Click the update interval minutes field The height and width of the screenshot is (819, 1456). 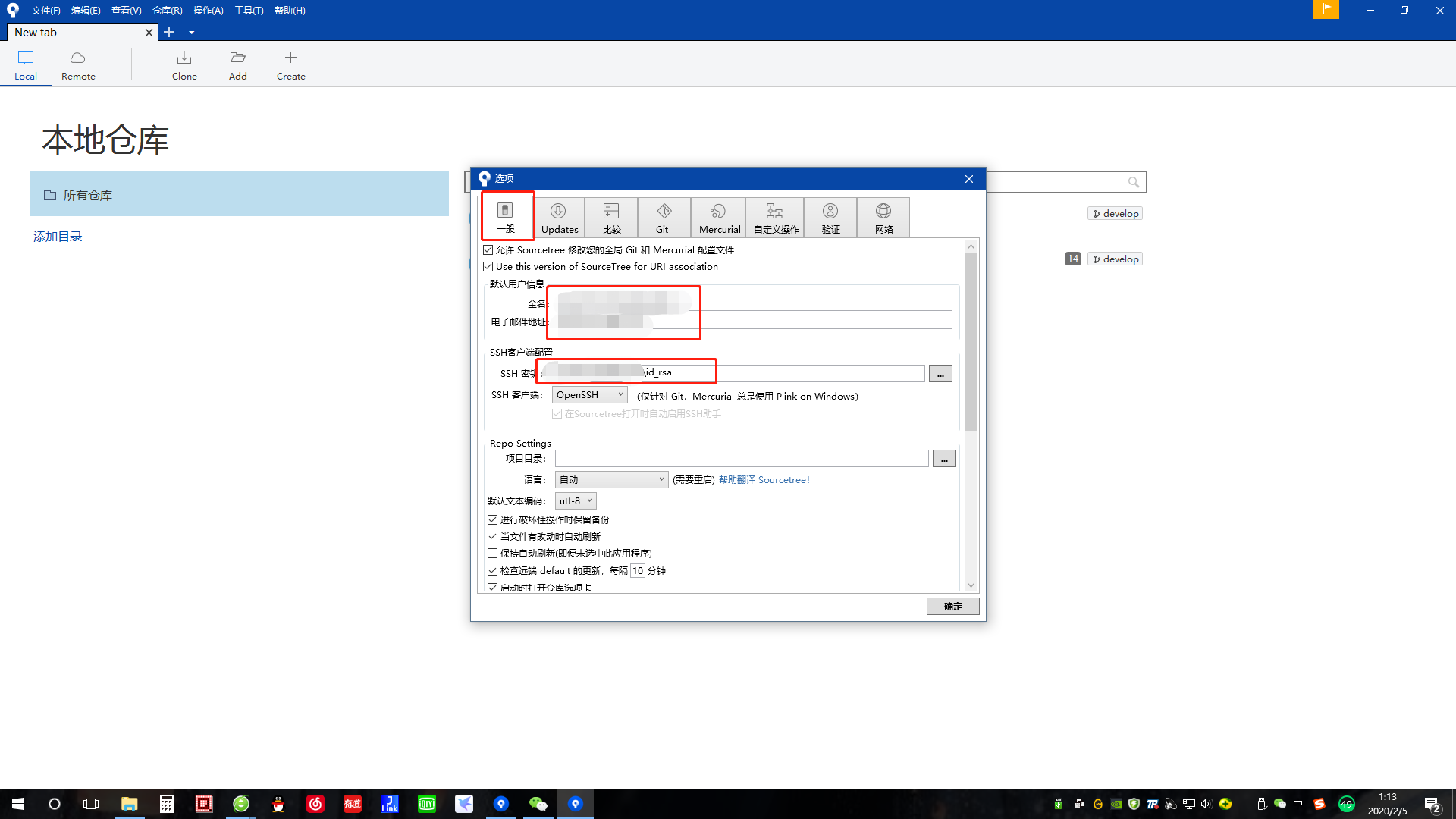[638, 571]
